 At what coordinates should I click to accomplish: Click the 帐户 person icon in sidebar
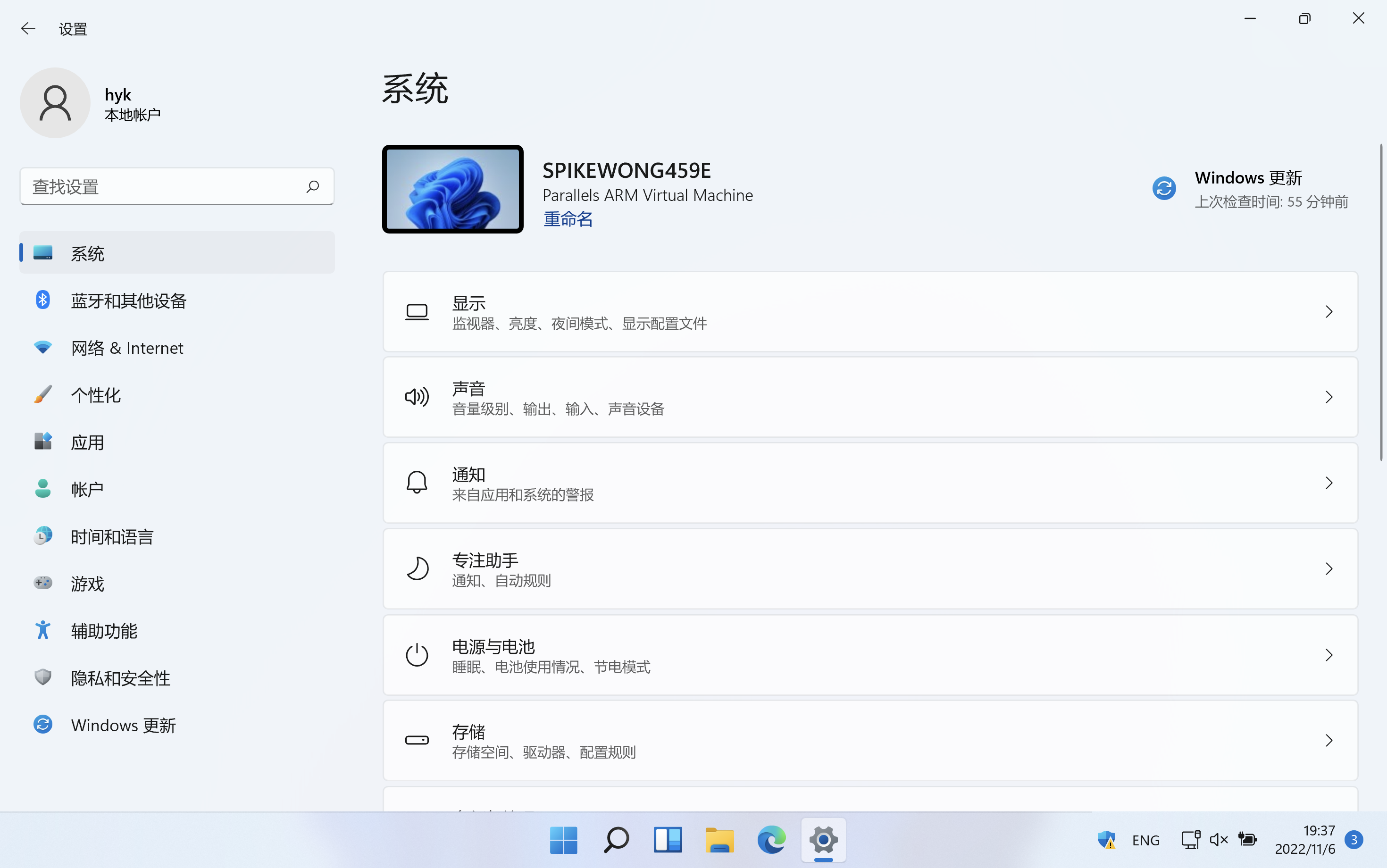point(43,489)
